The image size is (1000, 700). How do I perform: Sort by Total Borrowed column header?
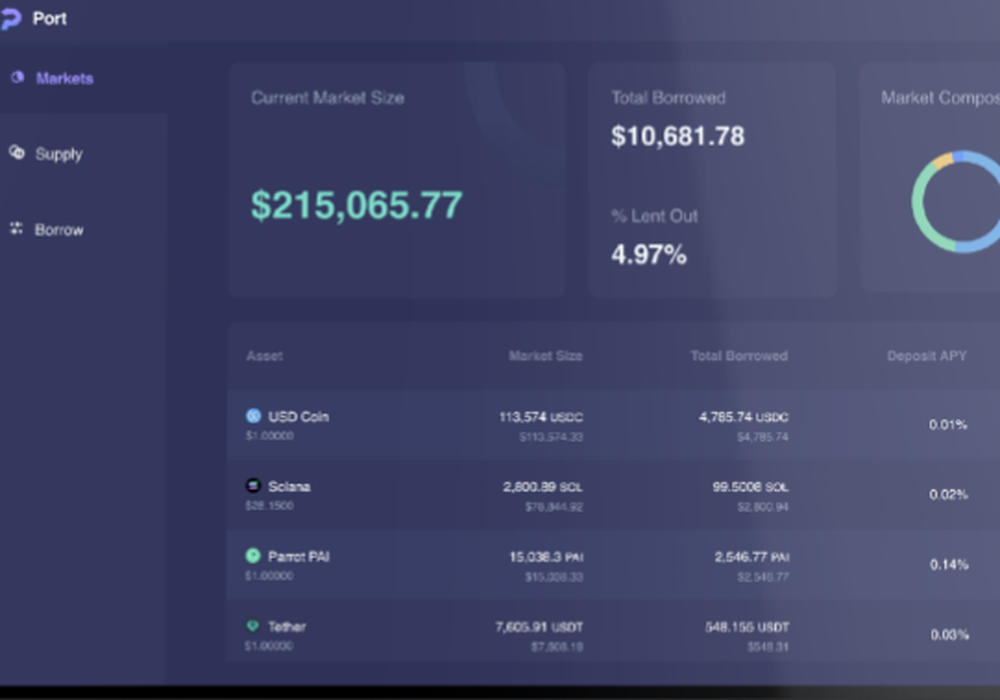coord(739,356)
